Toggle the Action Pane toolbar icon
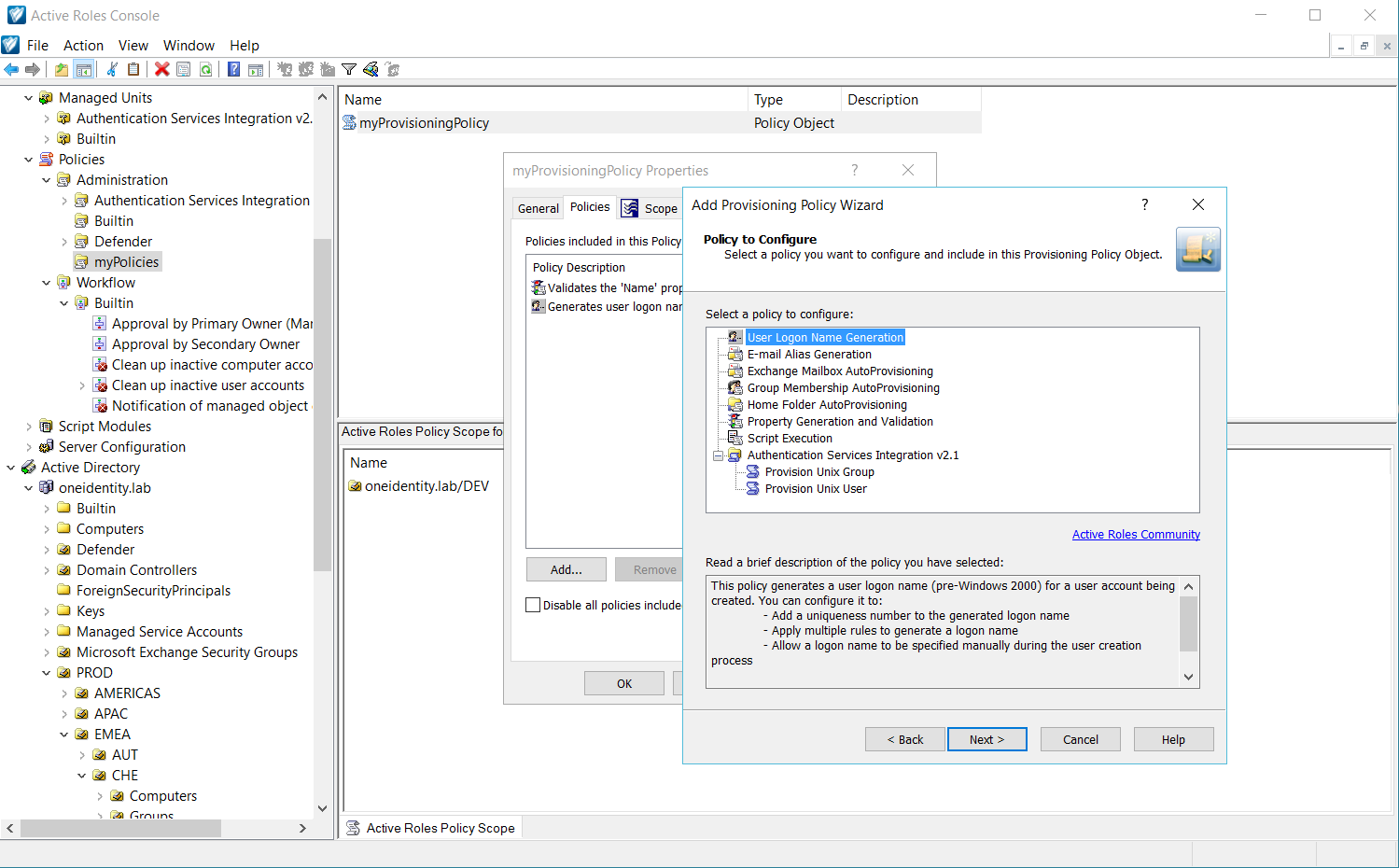Screen dimensions: 1399x868 [x=256, y=69]
